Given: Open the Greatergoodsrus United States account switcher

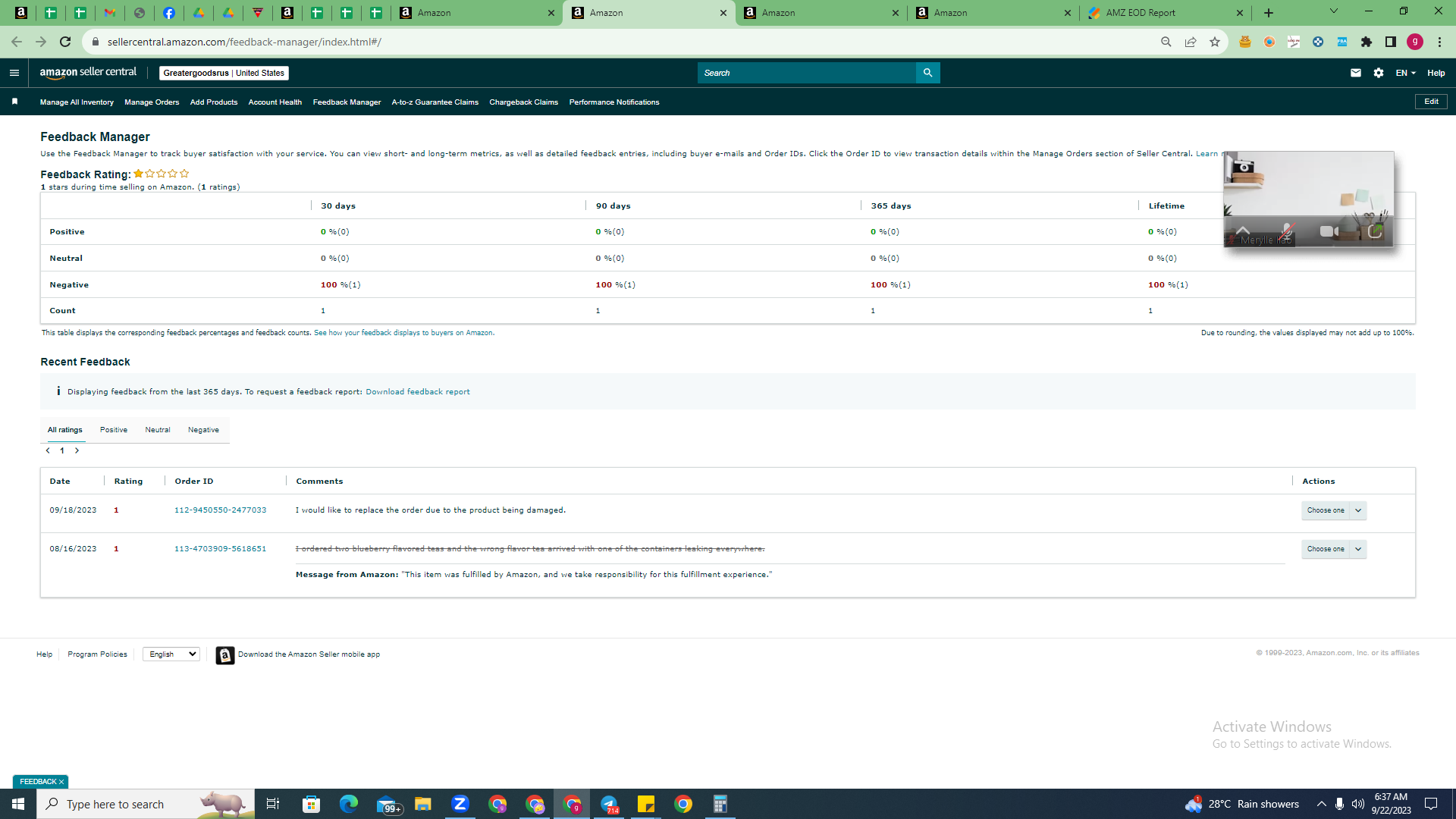Looking at the screenshot, I should point(224,73).
